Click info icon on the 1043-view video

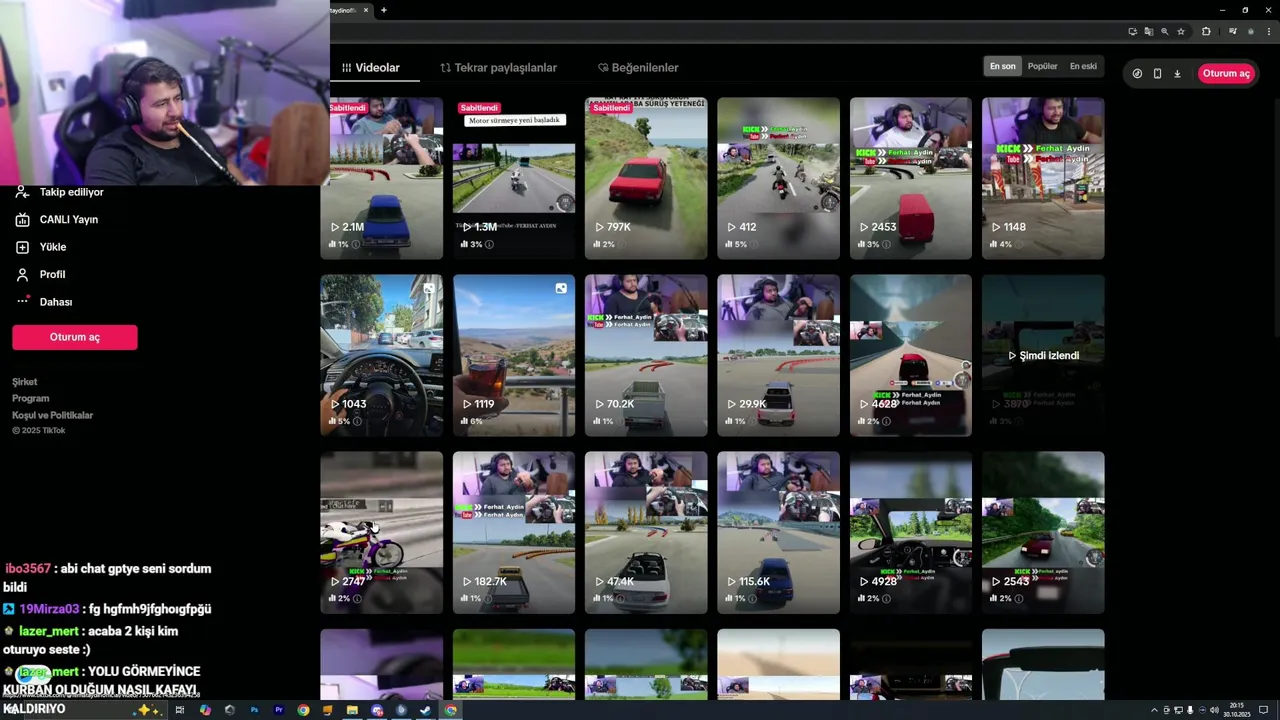point(357,421)
